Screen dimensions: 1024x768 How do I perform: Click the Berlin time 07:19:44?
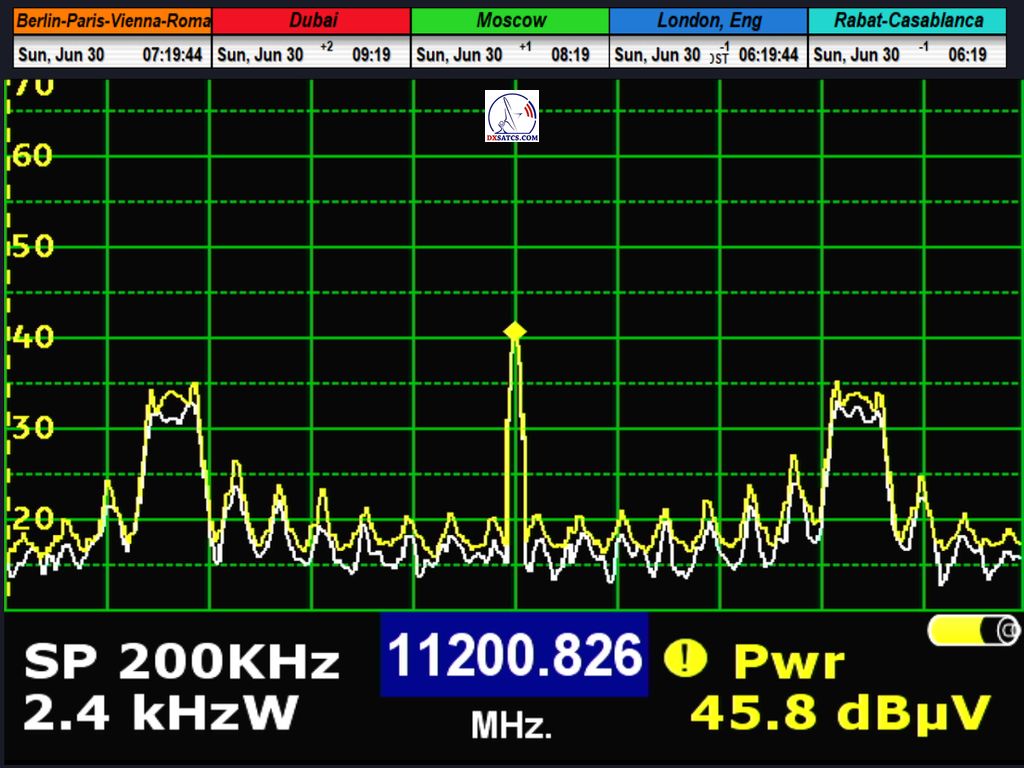tap(174, 55)
